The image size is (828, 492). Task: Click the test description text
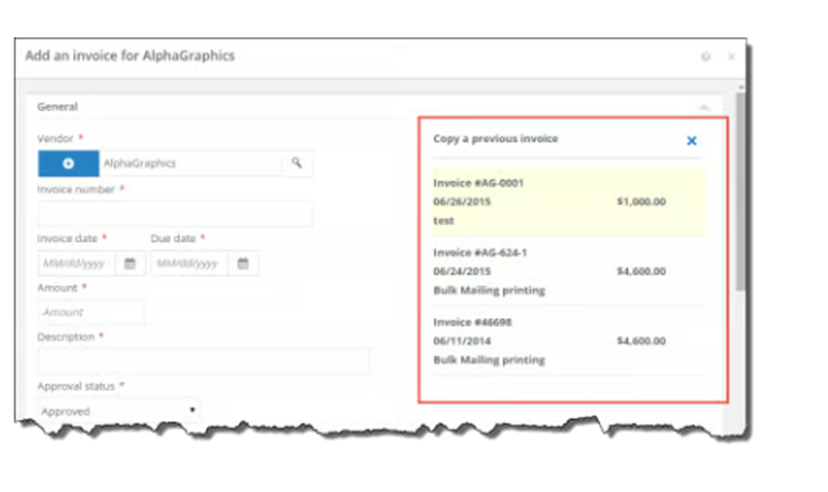444,221
